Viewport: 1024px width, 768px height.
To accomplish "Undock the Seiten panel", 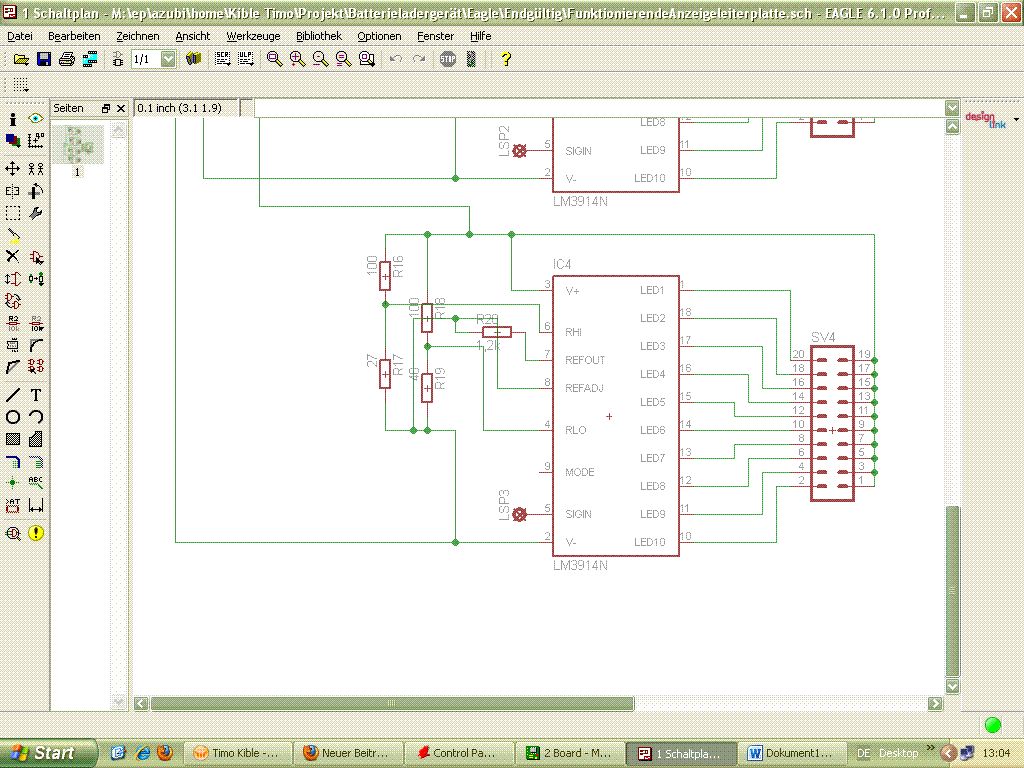I will coord(105,108).
